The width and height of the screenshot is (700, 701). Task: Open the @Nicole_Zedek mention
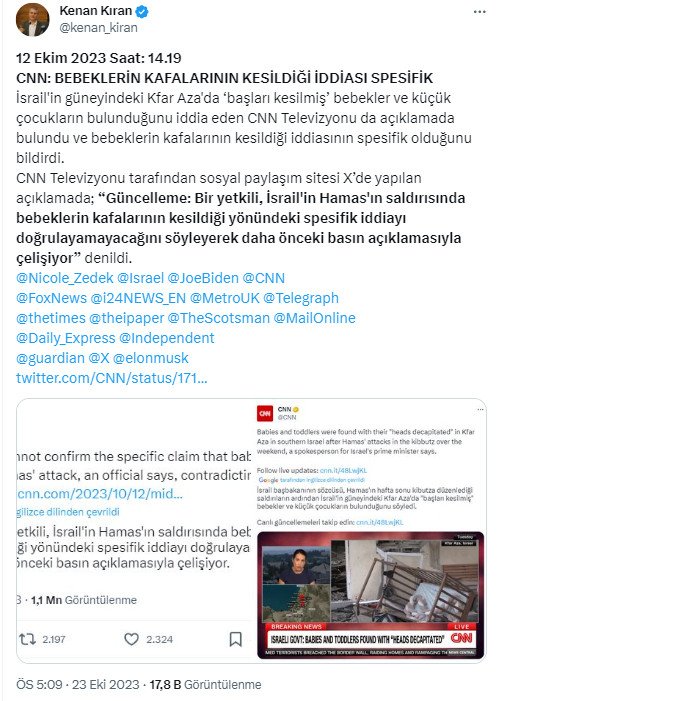tap(65, 278)
